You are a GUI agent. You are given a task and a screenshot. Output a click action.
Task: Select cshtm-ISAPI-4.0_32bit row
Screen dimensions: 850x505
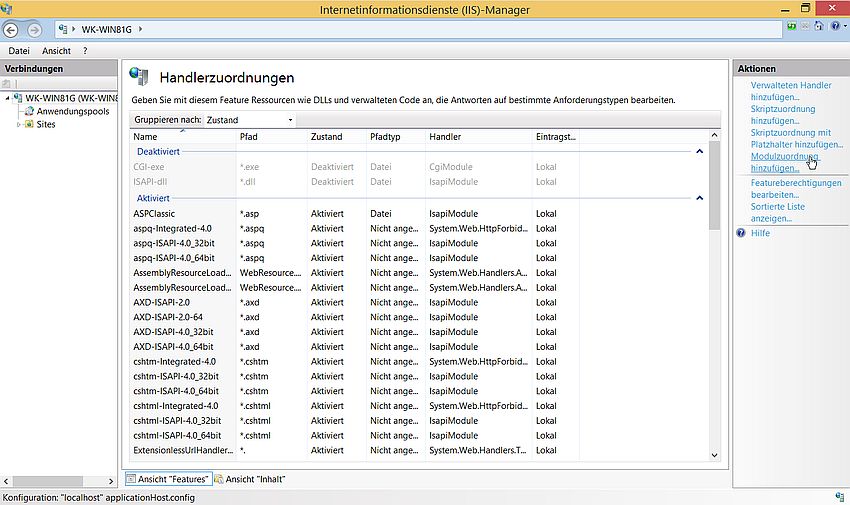pyautogui.click(x=355, y=376)
